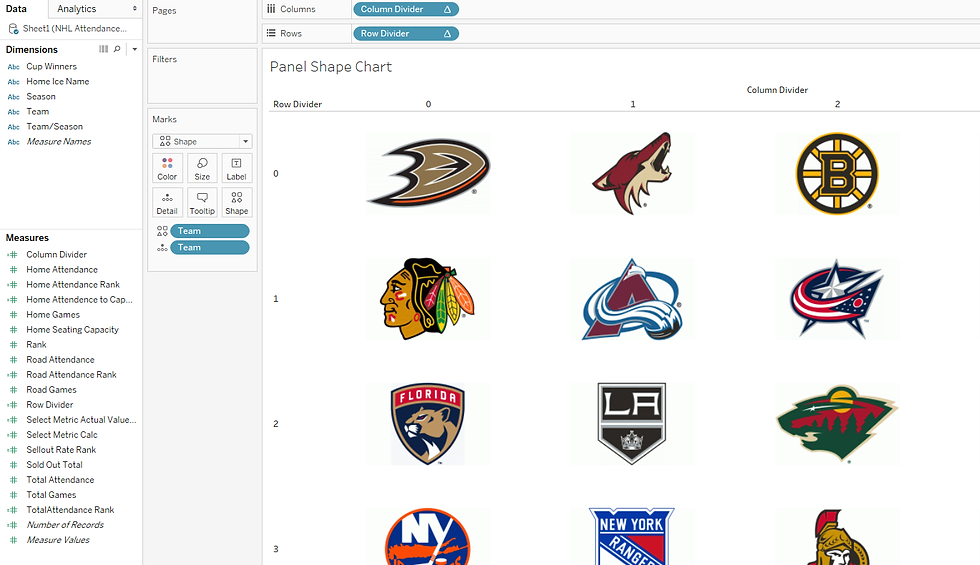The width and height of the screenshot is (980, 565).
Task: Click the Arizona Coyotes logo mark
Action: (632, 173)
